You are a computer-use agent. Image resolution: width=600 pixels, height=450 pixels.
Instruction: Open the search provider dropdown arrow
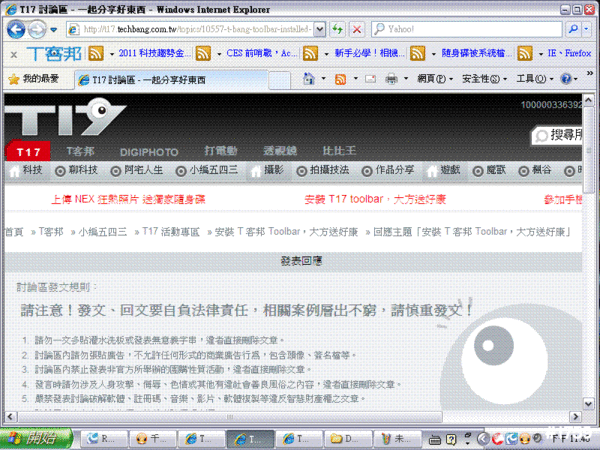(586, 29)
